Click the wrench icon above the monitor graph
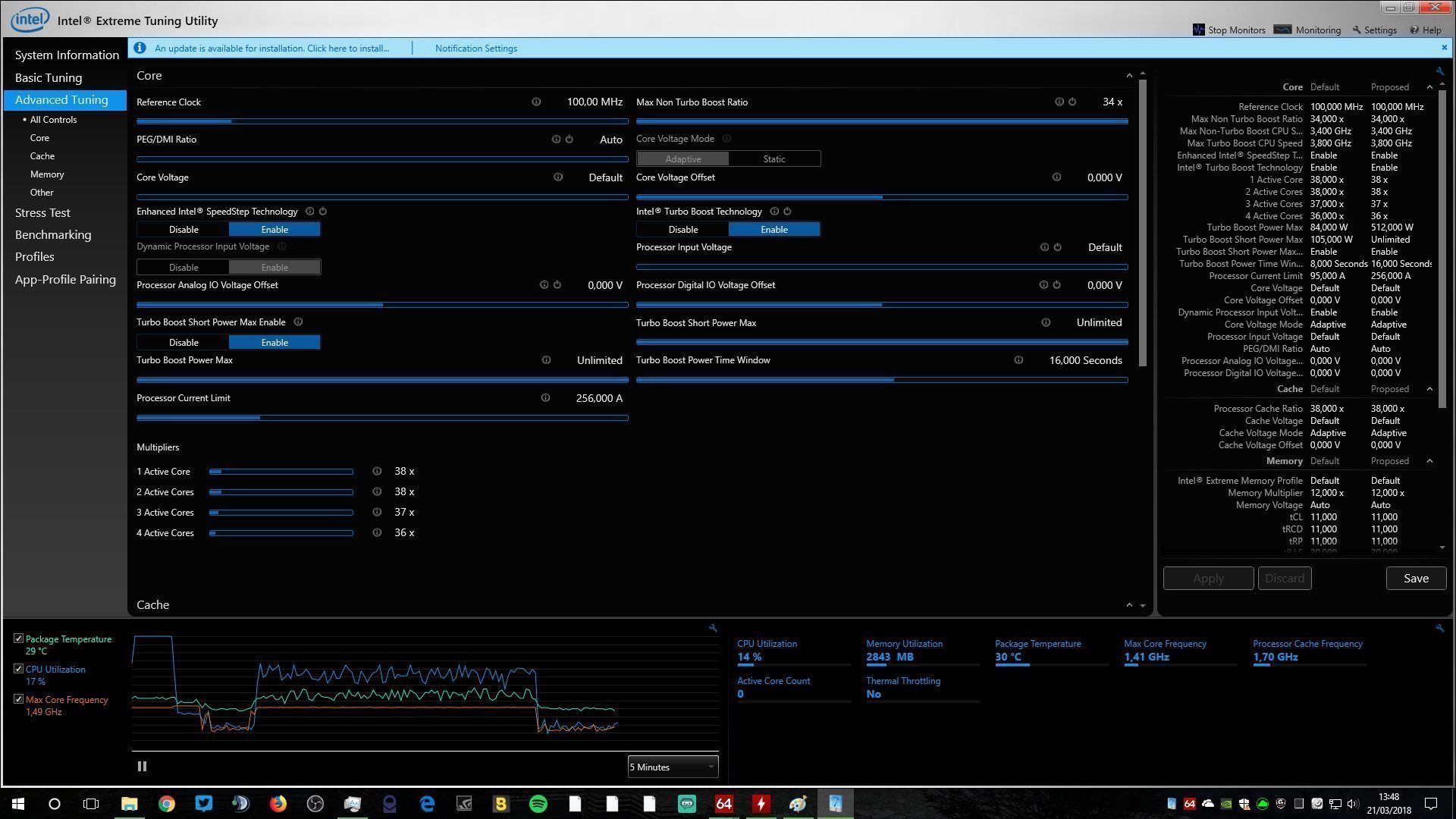 click(713, 628)
